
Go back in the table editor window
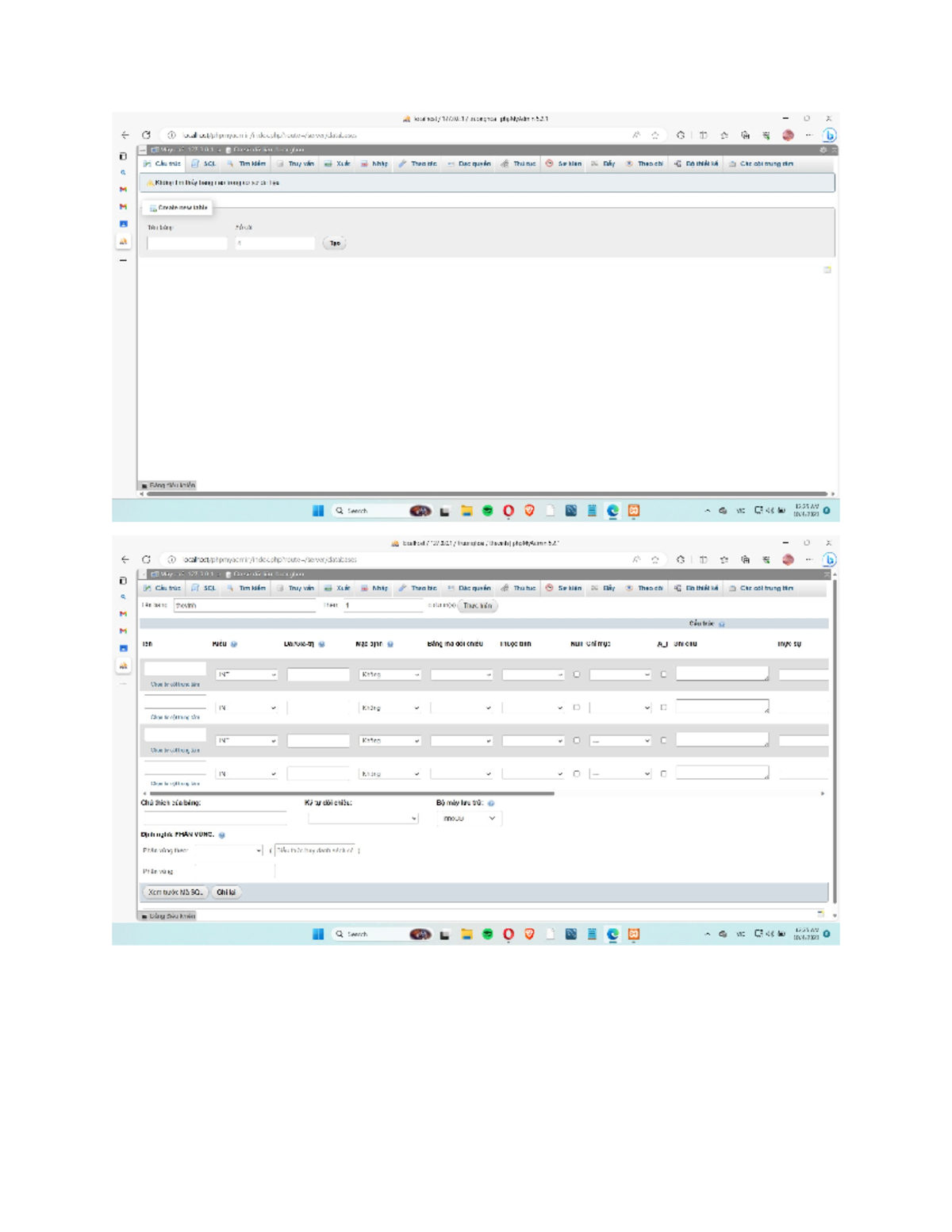[x=125, y=560]
